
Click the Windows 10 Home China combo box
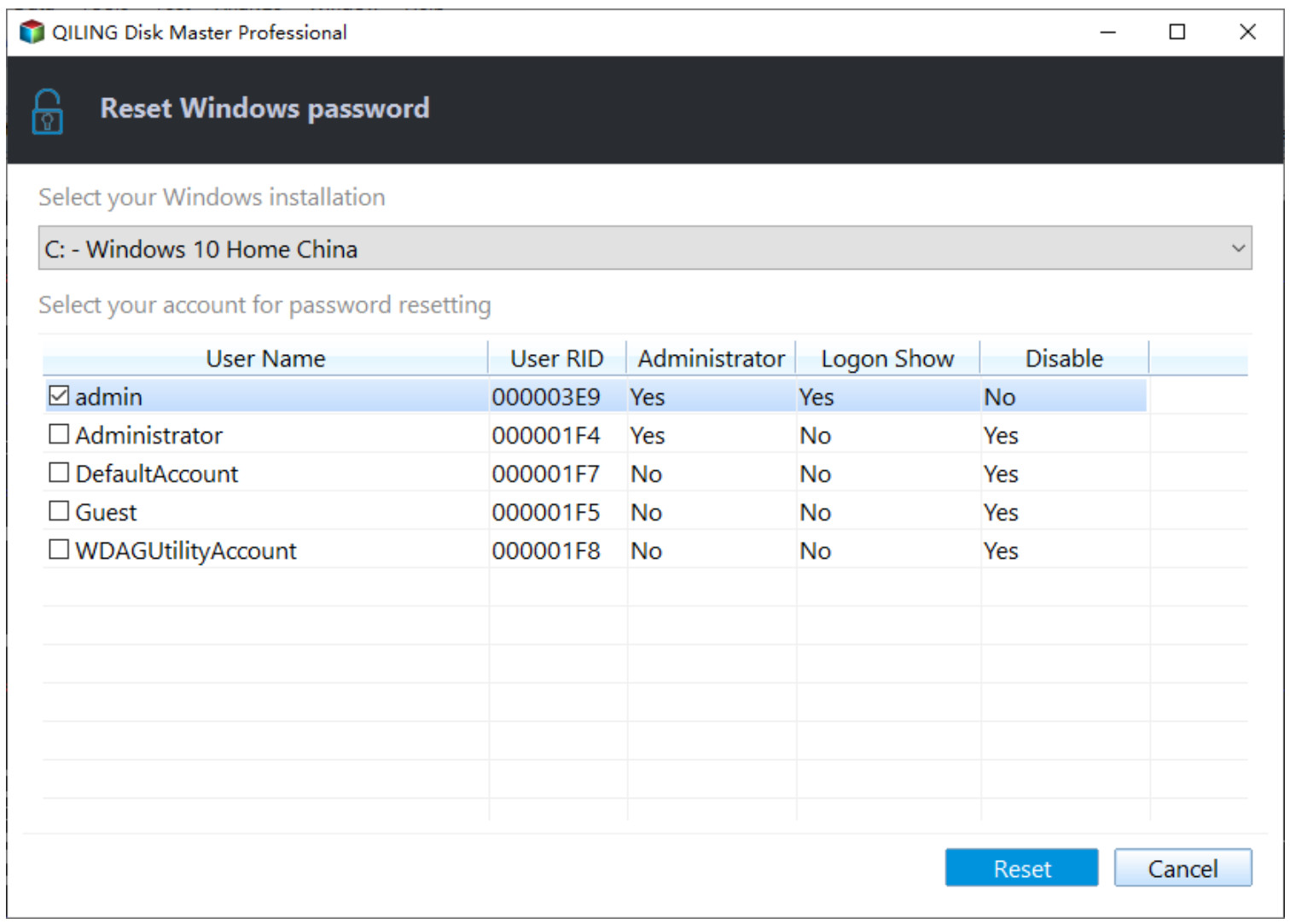tap(645, 248)
